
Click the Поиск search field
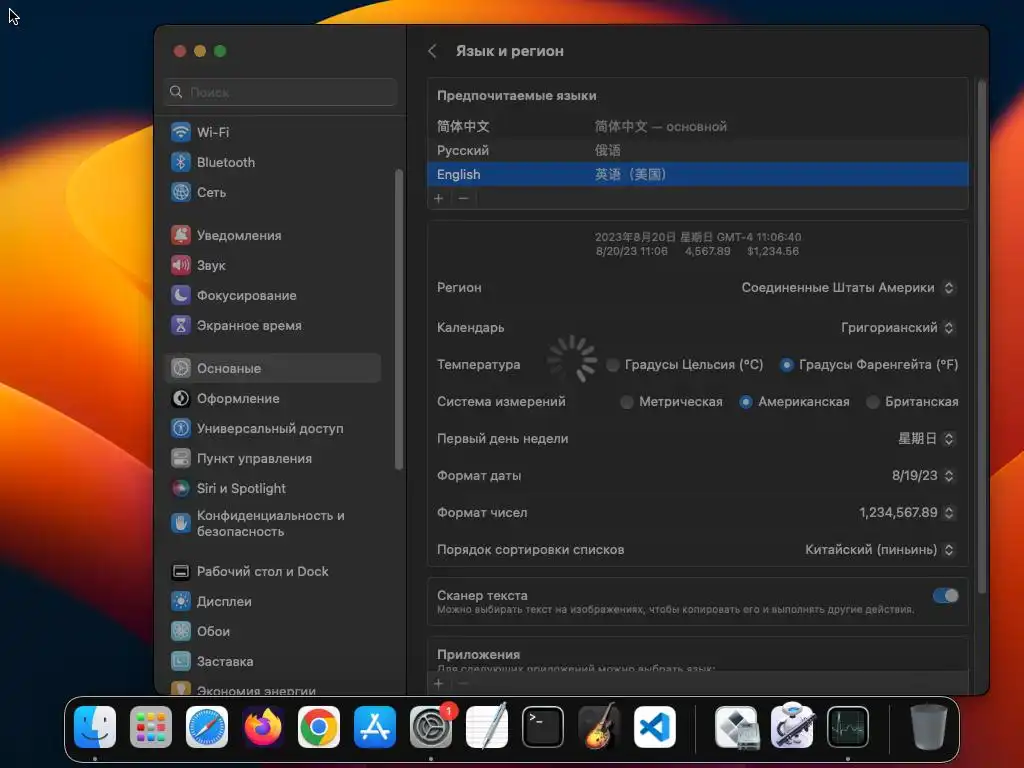281,92
